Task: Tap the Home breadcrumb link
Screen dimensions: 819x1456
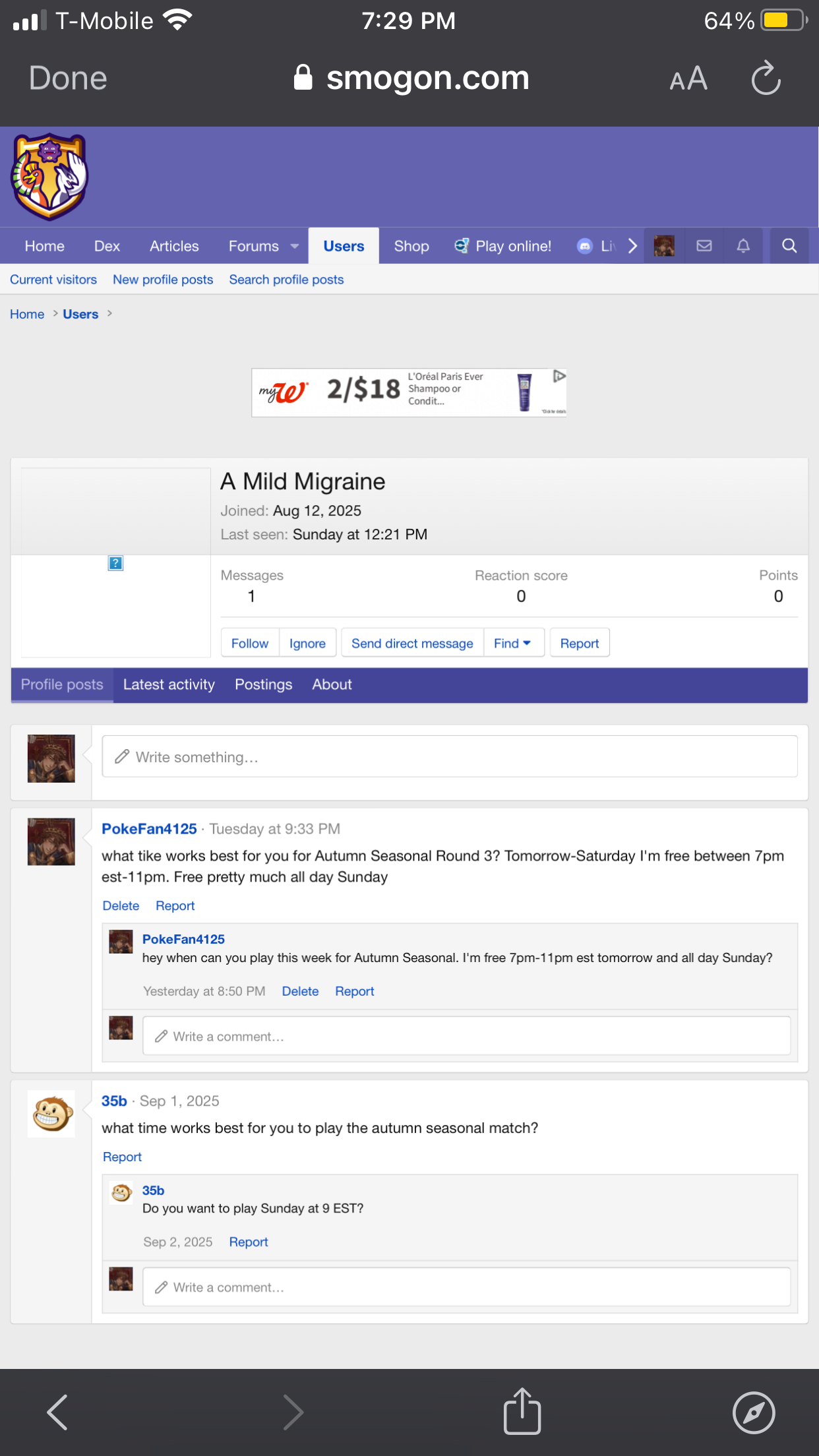Action: [x=27, y=314]
